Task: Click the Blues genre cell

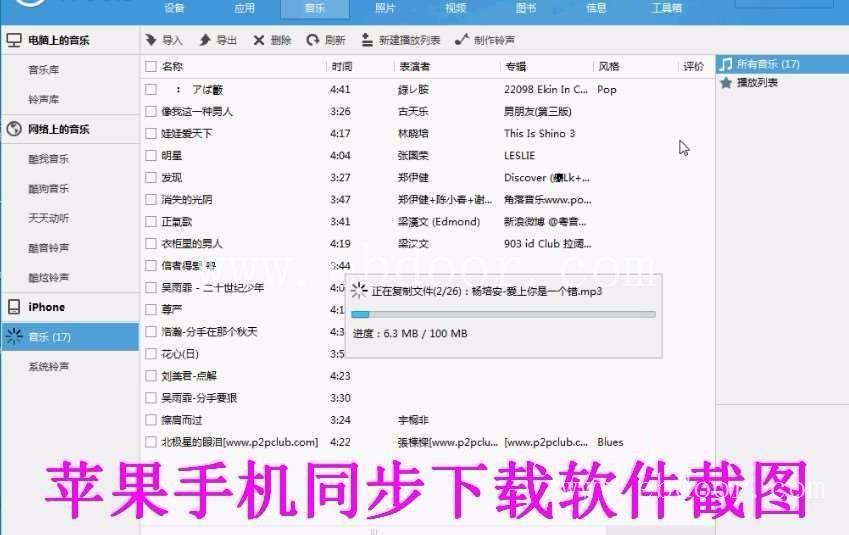Action: pyautogui.click(x=610, y=442)
